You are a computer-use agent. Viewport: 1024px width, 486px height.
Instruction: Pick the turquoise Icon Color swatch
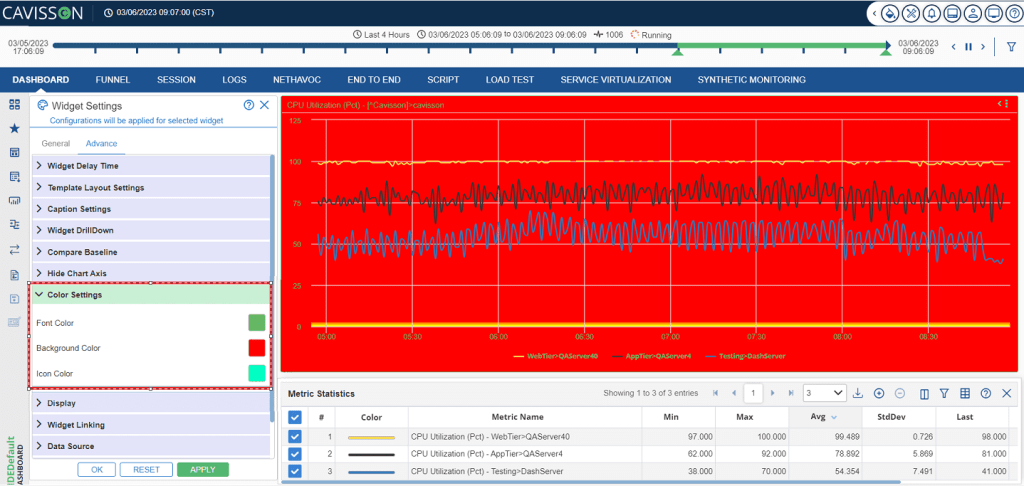[257, 373]
